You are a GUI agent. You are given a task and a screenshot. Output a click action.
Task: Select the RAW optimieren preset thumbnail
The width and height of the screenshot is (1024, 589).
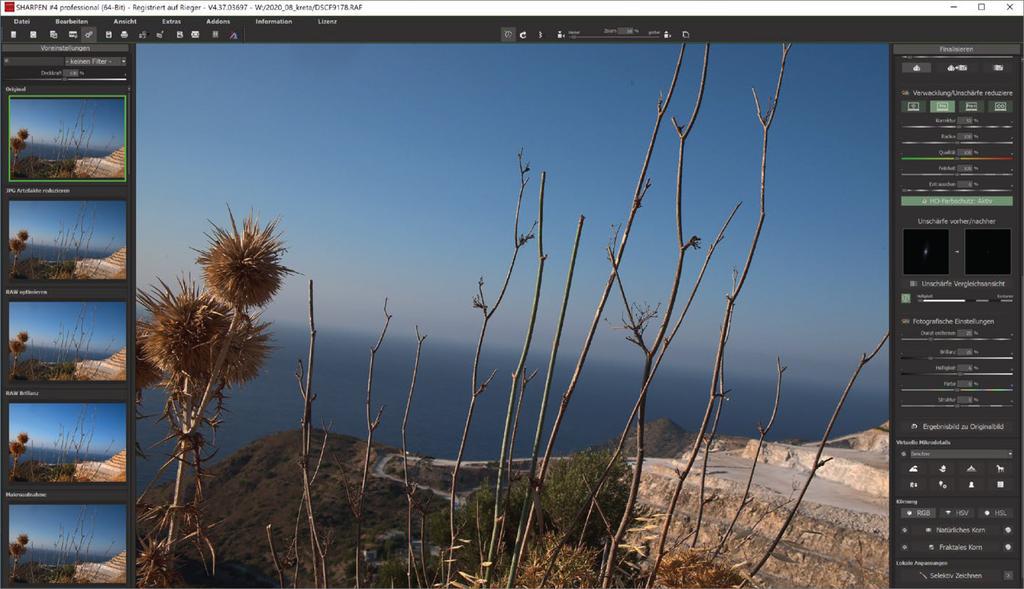[x=67, y=341]
